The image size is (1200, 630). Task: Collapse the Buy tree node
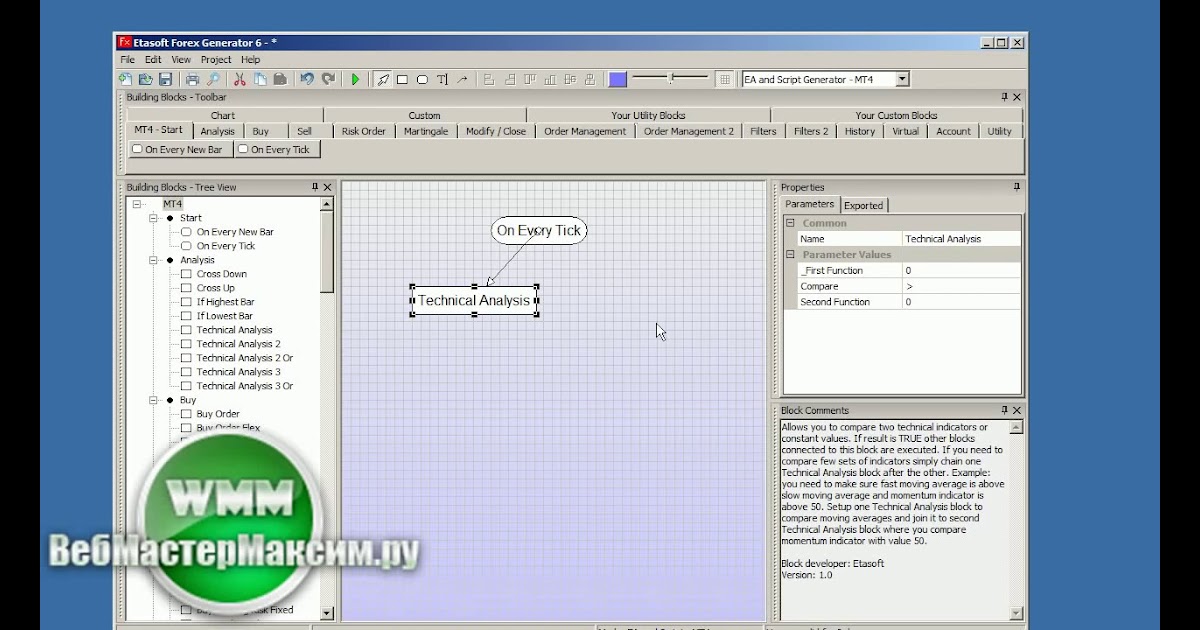[154, 400]
